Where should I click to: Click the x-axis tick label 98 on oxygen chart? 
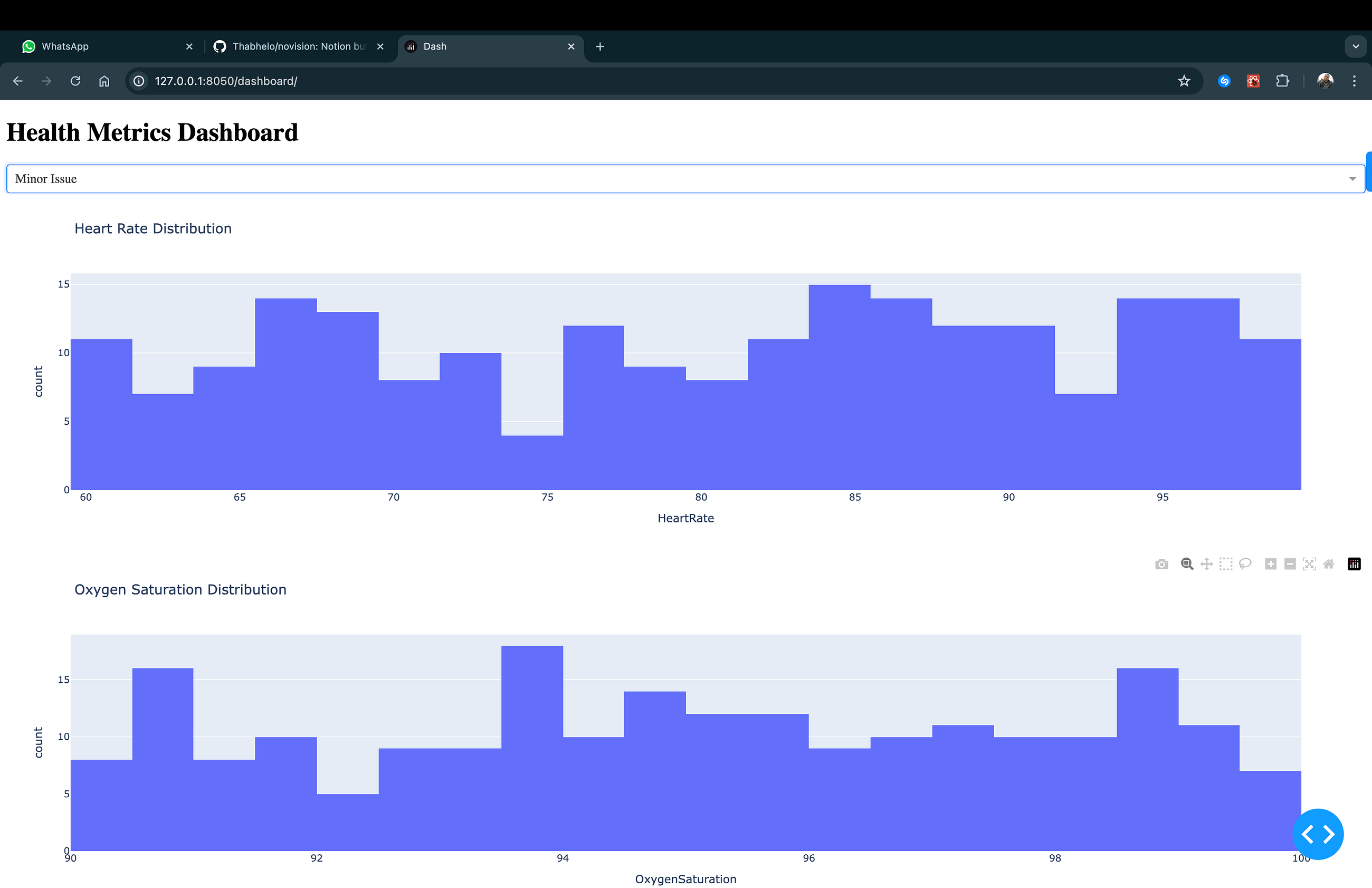(1055, 858)
